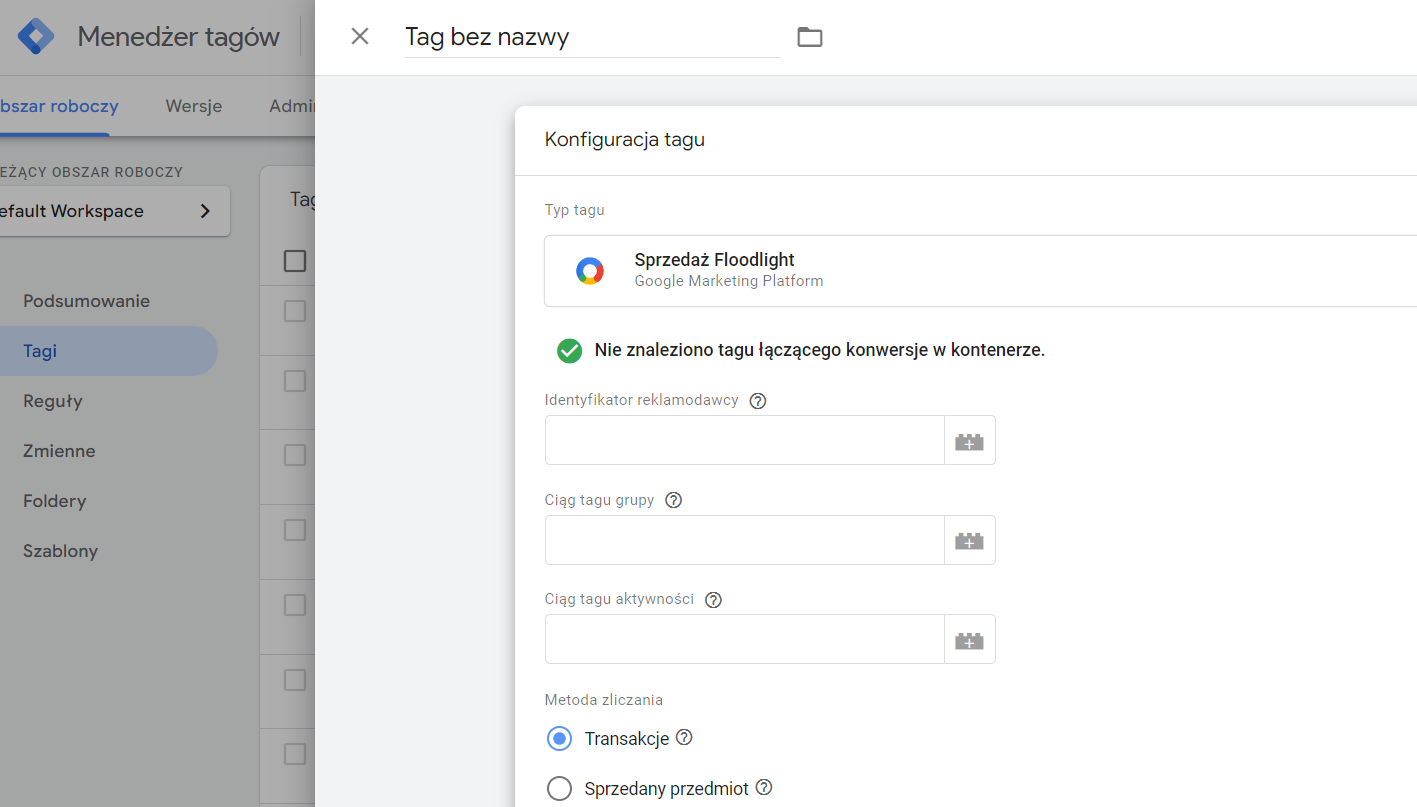Open help for Ciąg tagu aktywności
Viewport: 1417px width, 807px height.
tap(713, 600)
